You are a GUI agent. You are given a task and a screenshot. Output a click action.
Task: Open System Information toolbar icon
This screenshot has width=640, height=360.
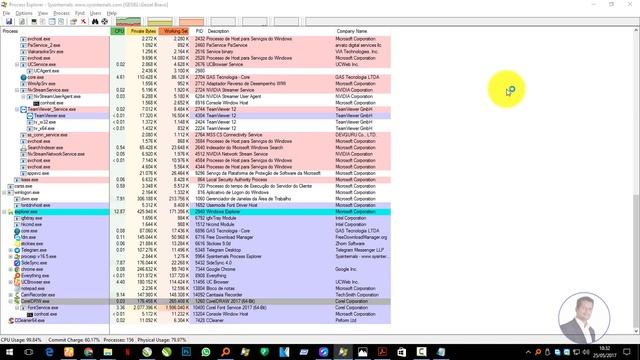pos(34,21)
